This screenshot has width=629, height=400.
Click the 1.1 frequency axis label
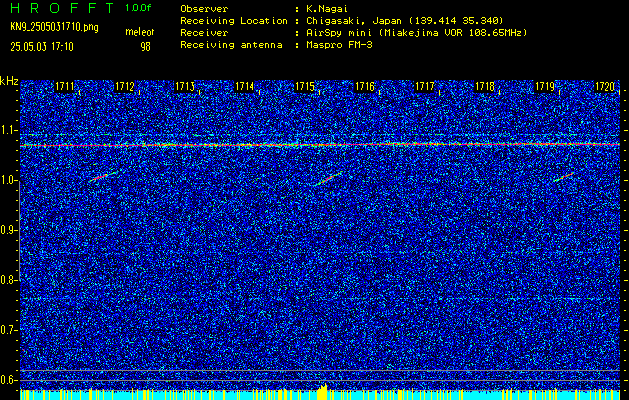coord(9,130)
